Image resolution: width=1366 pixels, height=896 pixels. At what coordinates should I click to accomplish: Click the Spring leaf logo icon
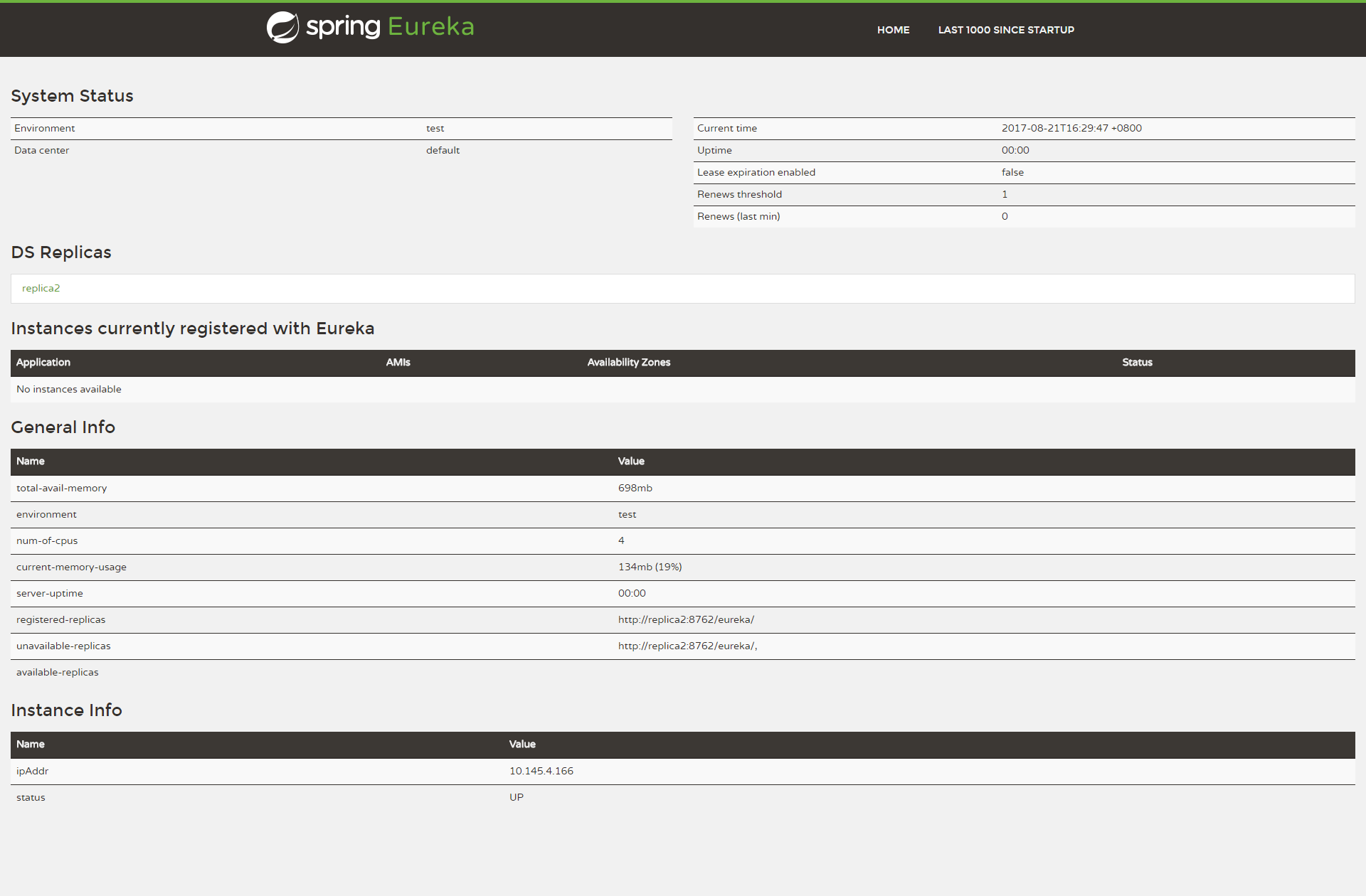282,28
